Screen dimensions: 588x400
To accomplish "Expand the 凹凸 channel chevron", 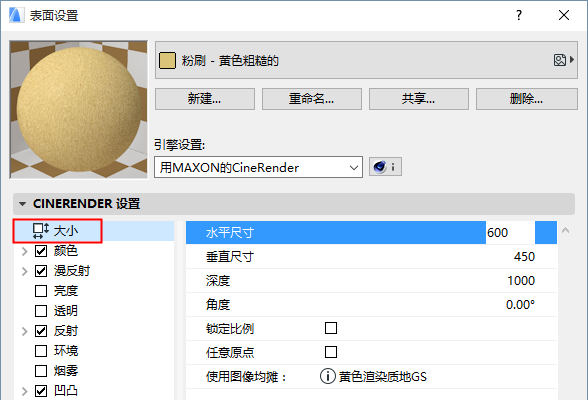I will click(25, 391).
